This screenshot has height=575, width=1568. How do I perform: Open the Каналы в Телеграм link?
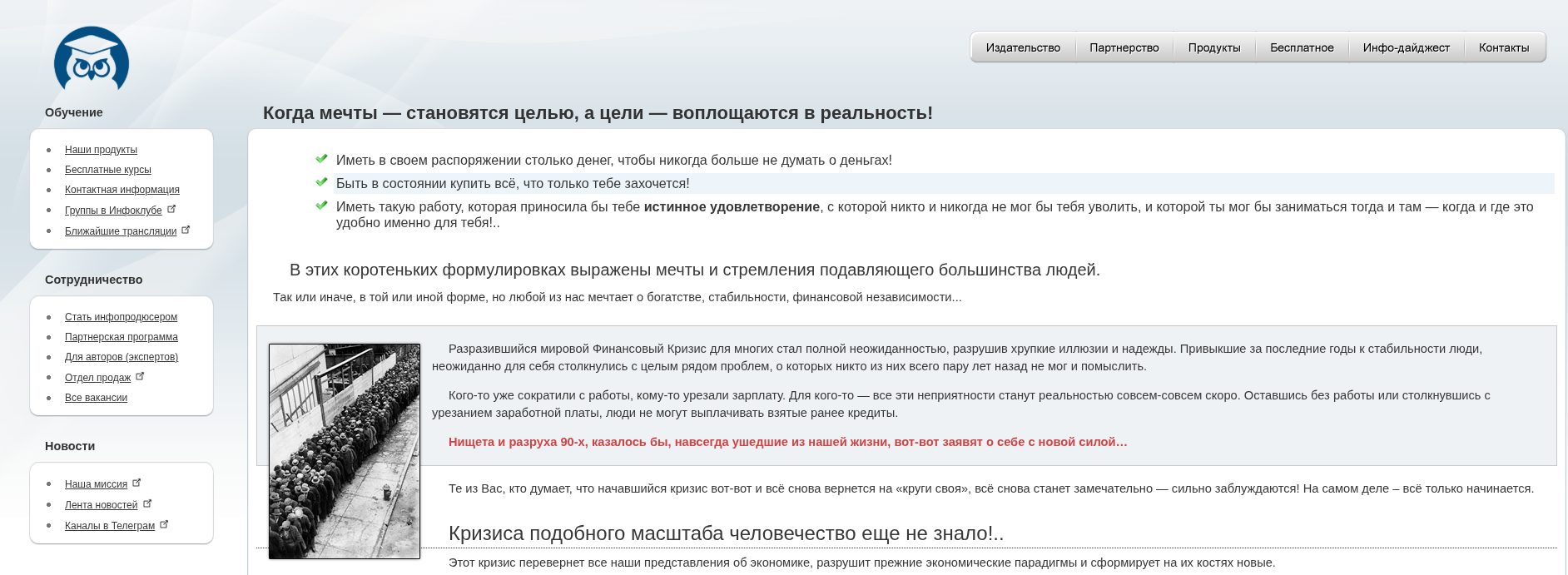coord(110,526)
